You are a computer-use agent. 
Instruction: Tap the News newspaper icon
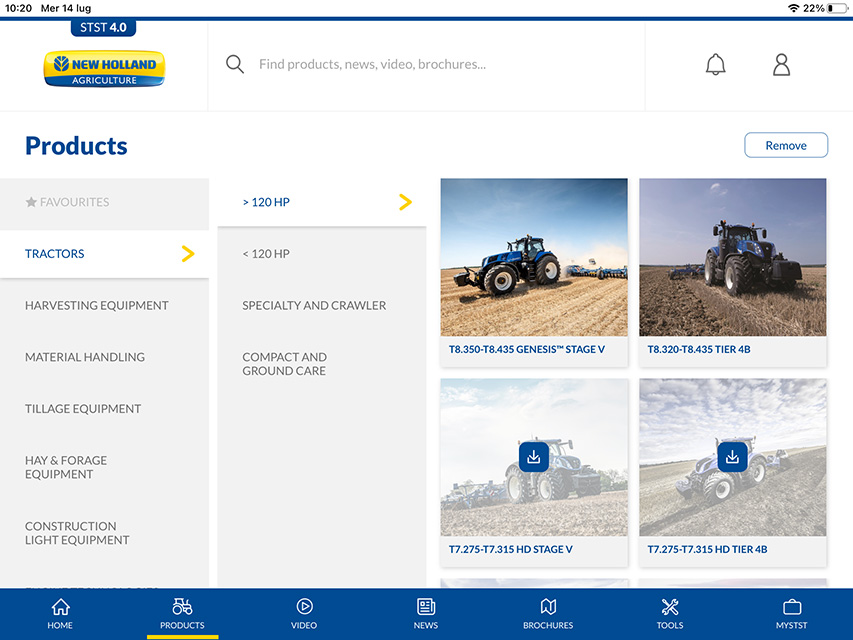click(426, 606)
